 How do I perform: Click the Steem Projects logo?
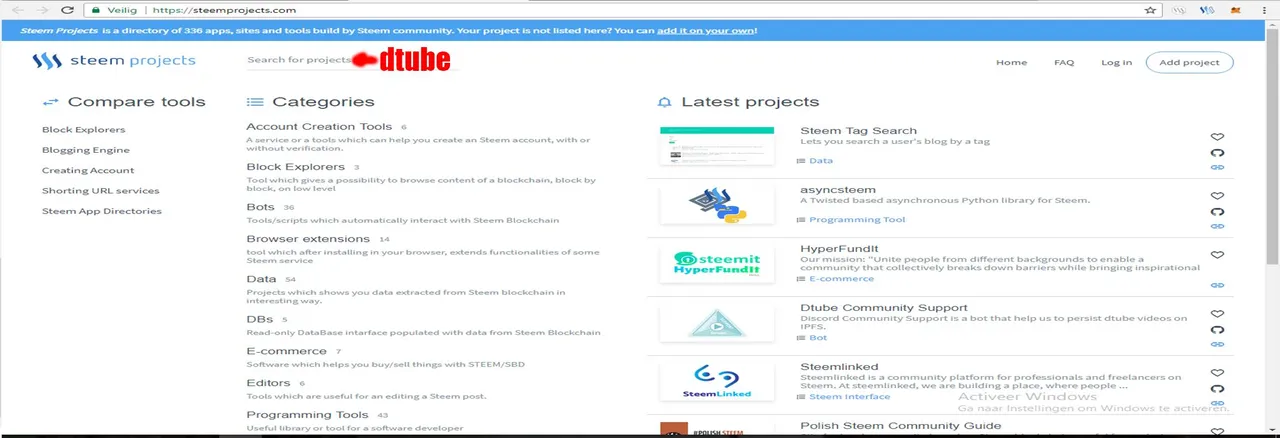[114, 61]
